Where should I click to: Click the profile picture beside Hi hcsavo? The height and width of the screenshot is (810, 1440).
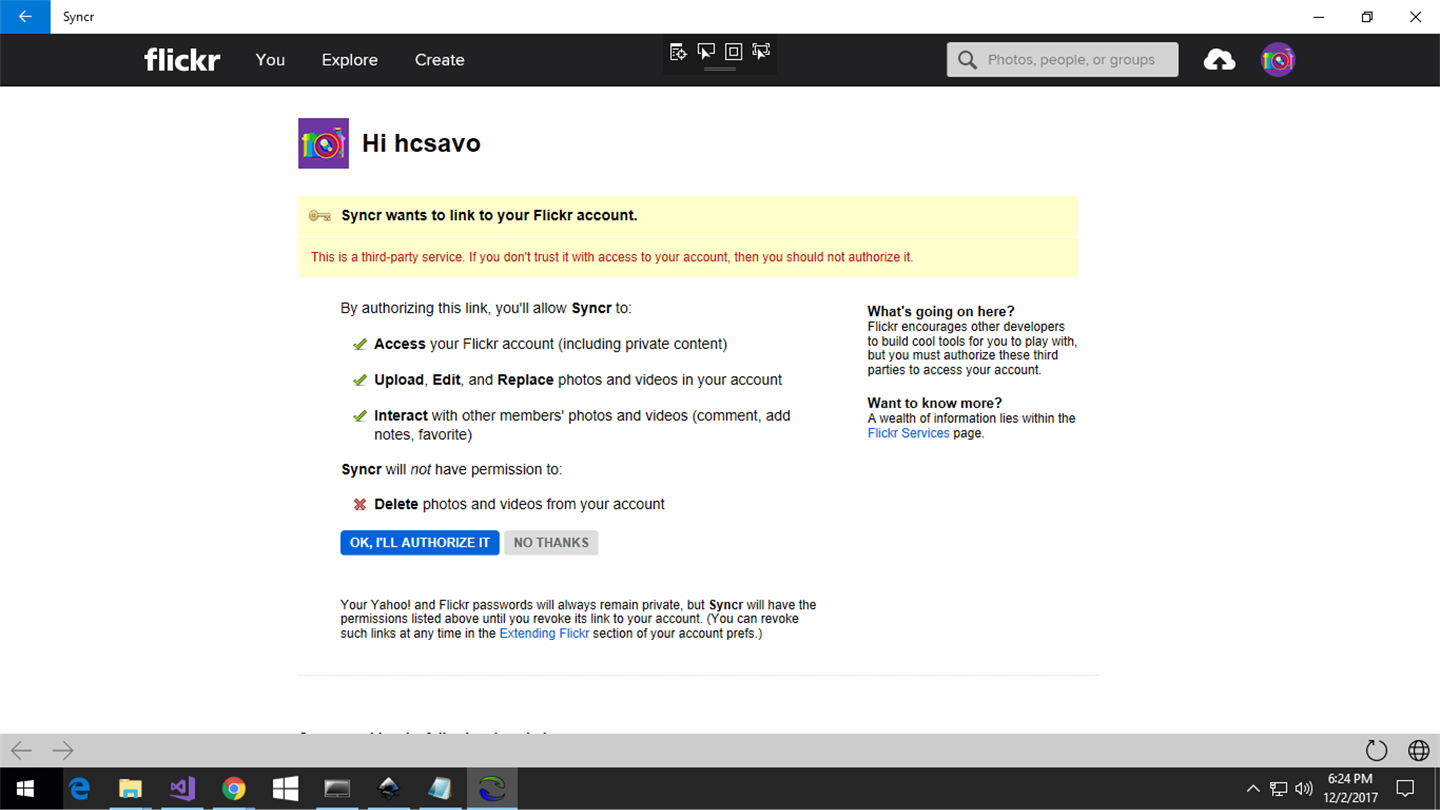[x=324, y=143]
